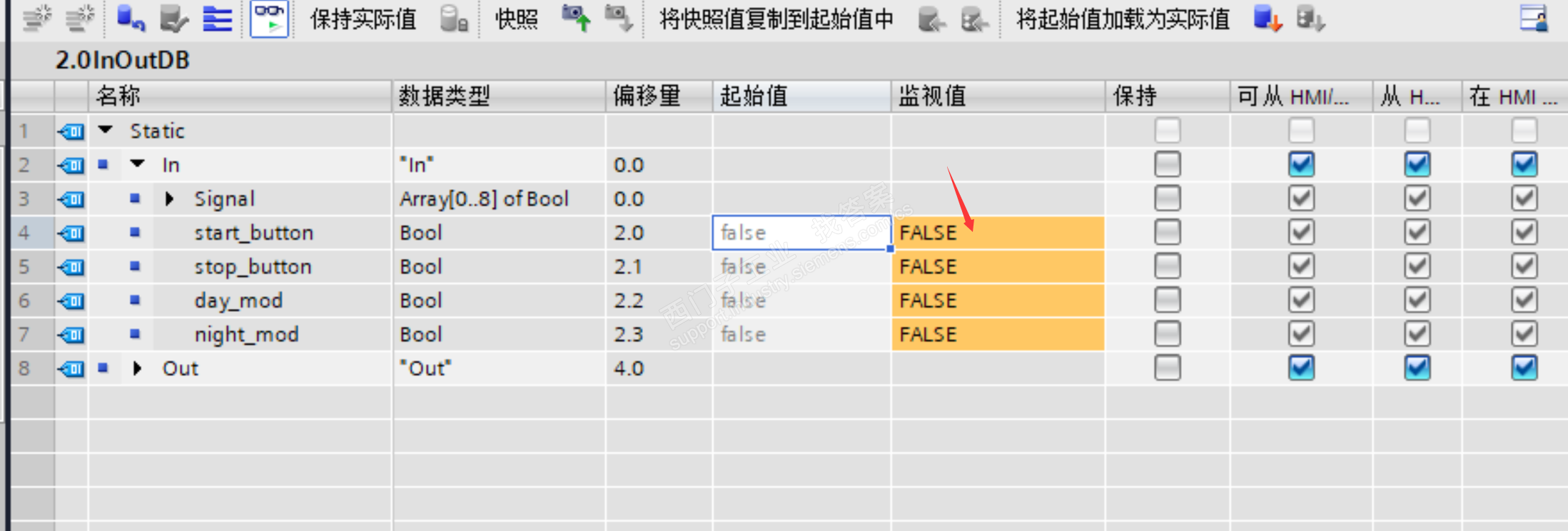The width and height of the screenshot is (1568, 531).
Task: Select the start_button name cell
Action: 253,233
